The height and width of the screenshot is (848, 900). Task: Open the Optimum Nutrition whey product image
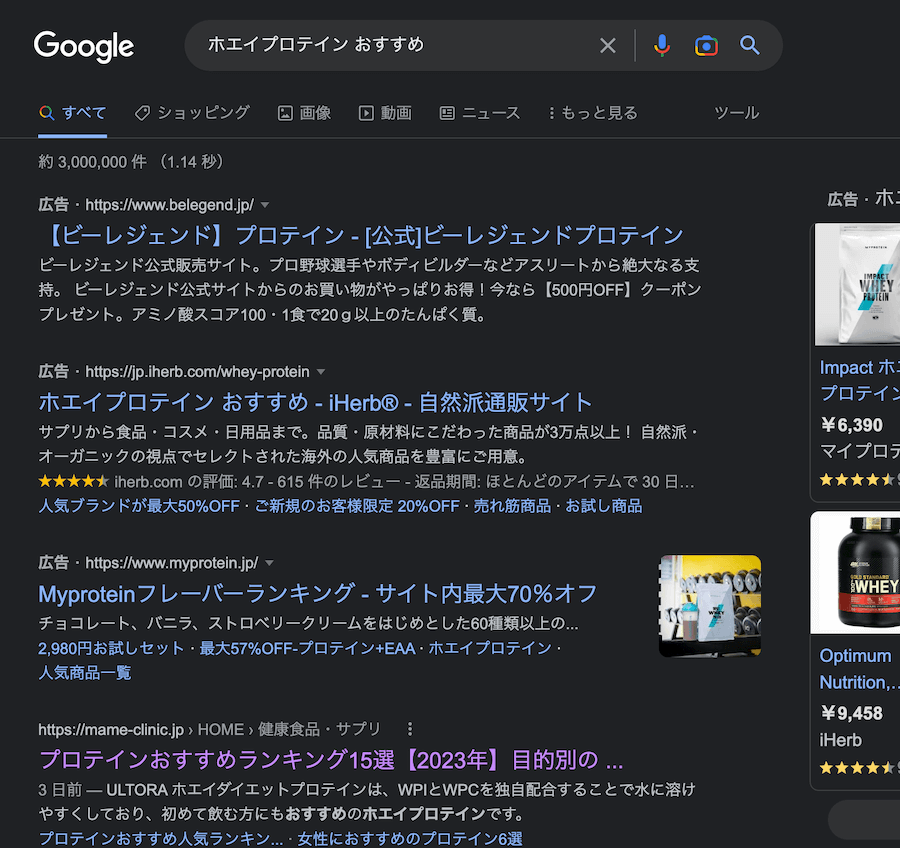857,573
